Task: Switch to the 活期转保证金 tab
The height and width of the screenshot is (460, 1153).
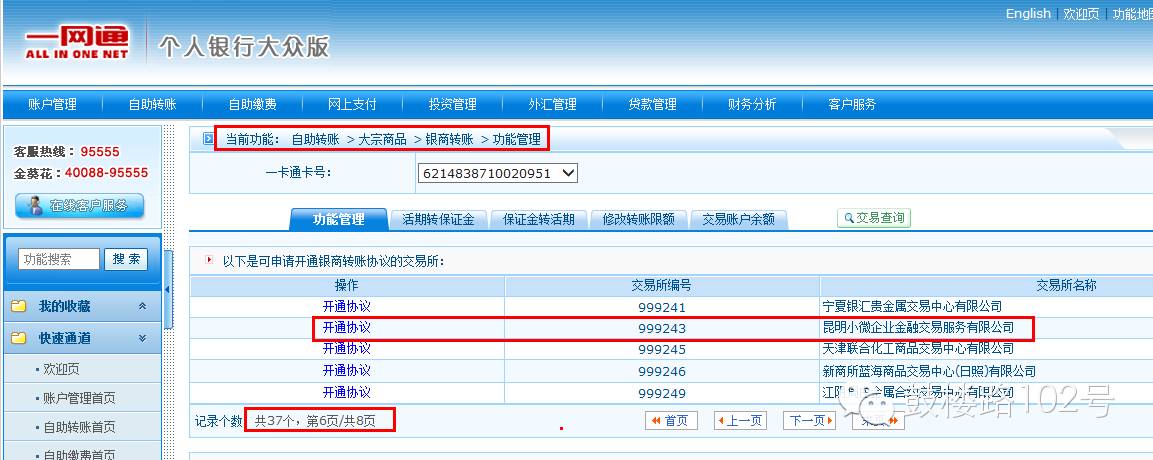Action: tap(438, 219)
